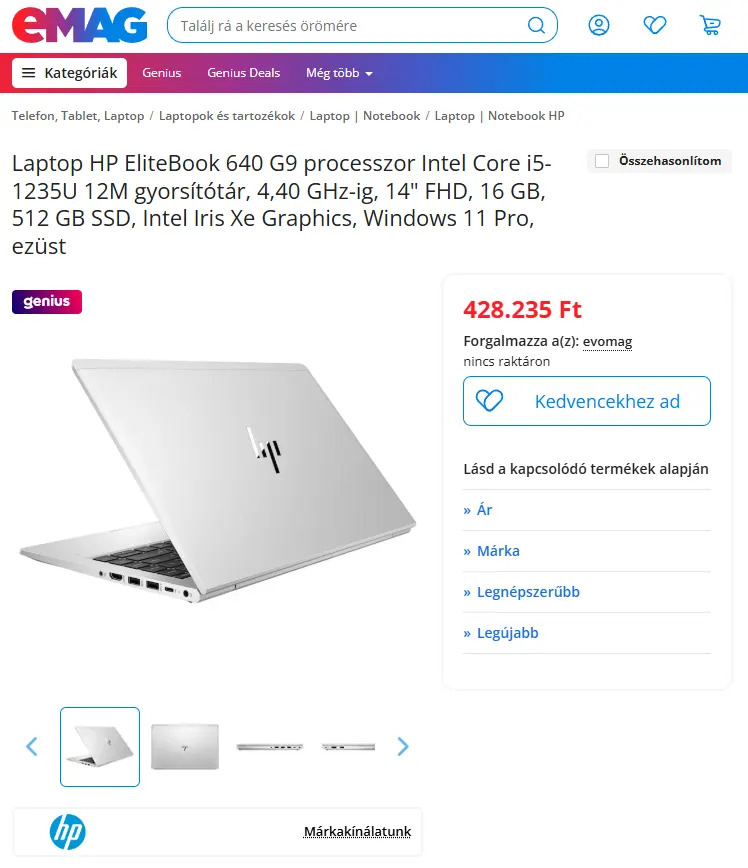Expand the Még több dropdown
This screenshot has width=748, height=868.
339,73
